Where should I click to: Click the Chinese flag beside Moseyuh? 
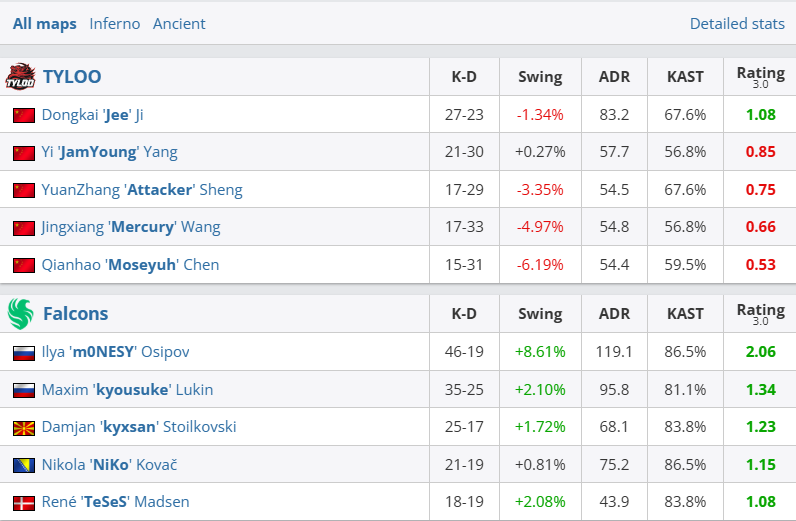point(24,265)
